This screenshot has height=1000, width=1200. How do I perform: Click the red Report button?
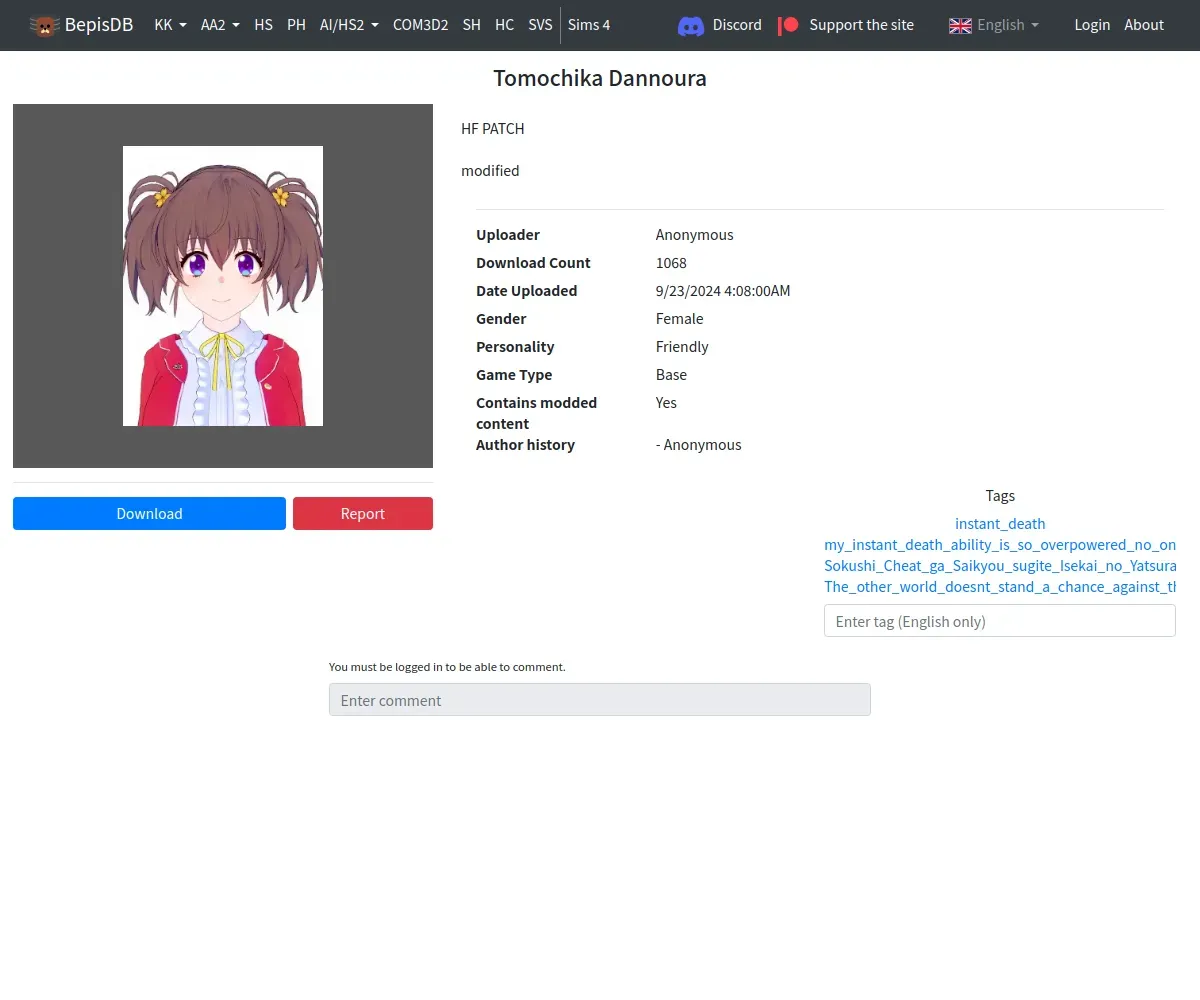[x=363, y=513]
